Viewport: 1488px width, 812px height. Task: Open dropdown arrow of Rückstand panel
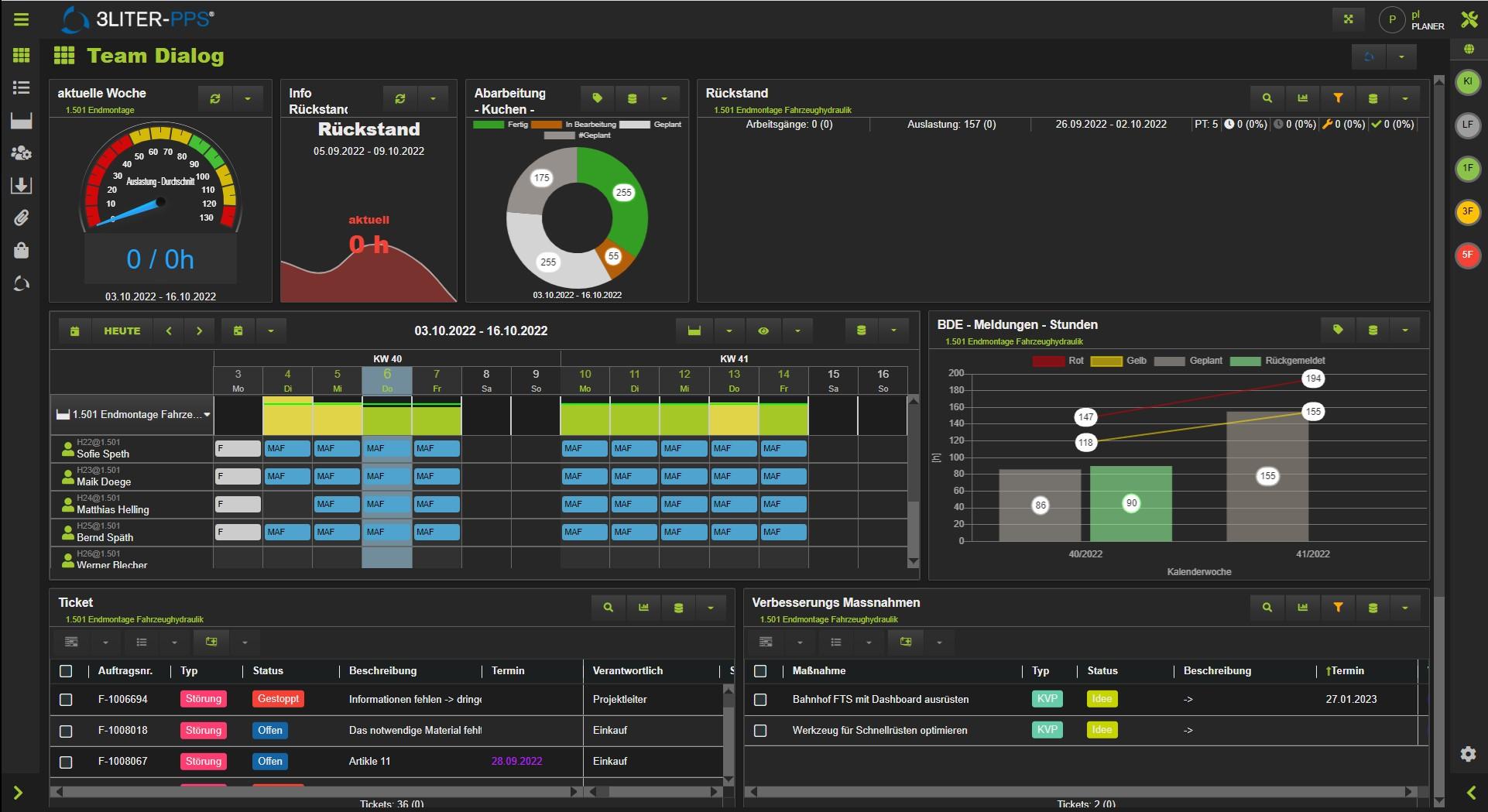pos(1405,98)
